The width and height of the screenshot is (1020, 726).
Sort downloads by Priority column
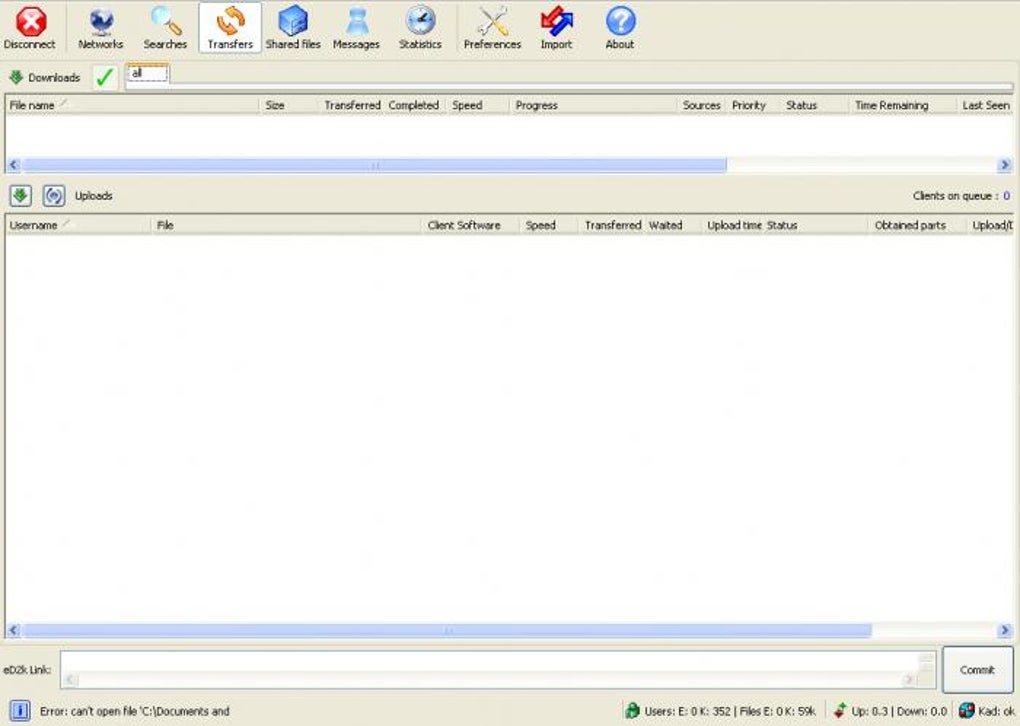(753, 105)
